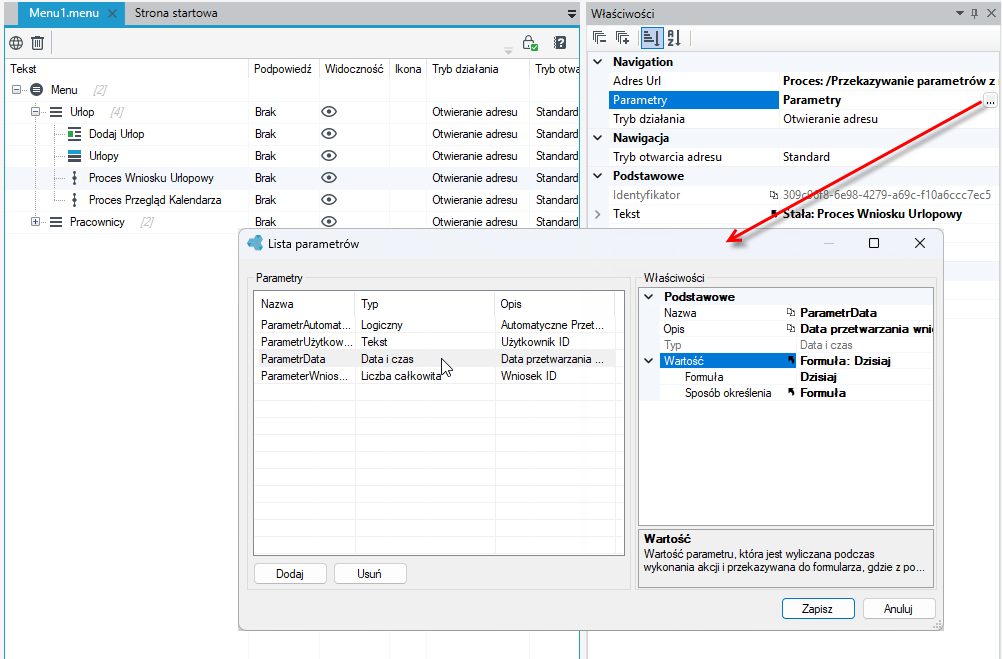
Task: Click the copy icon next to Identyfikator
Action: pos(774,195)
